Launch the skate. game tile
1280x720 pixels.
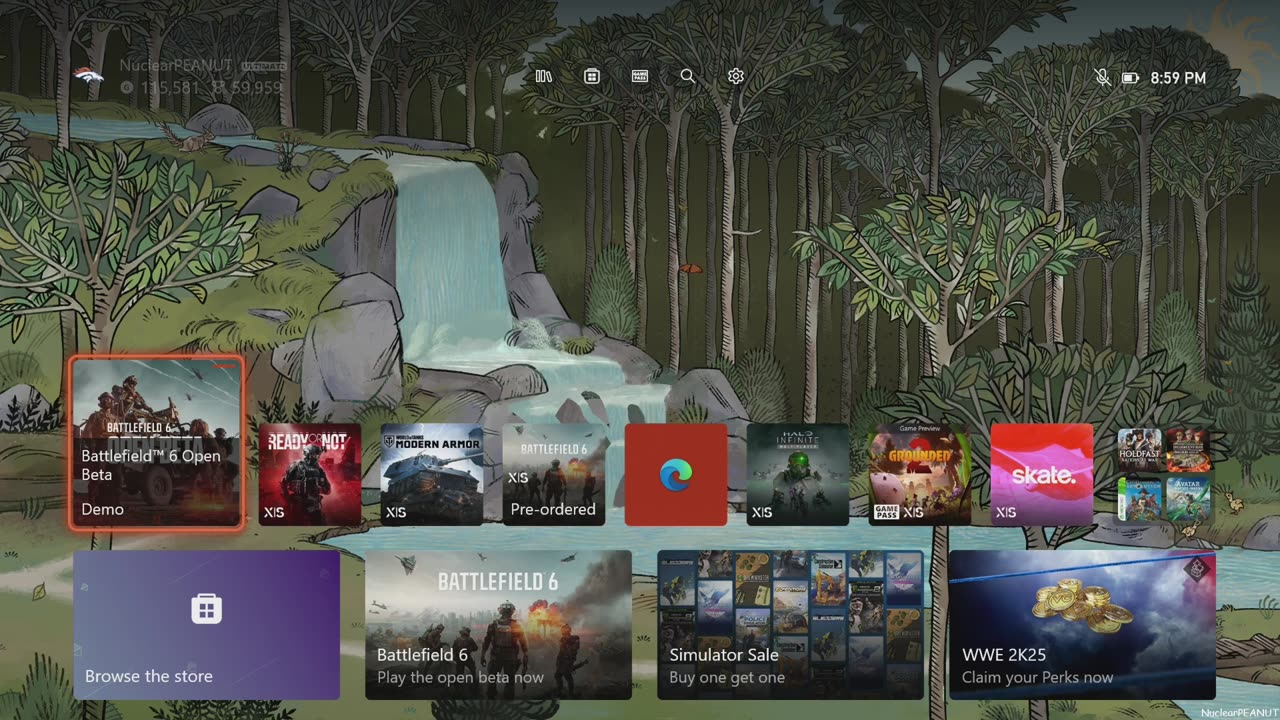coord(1042,474)
